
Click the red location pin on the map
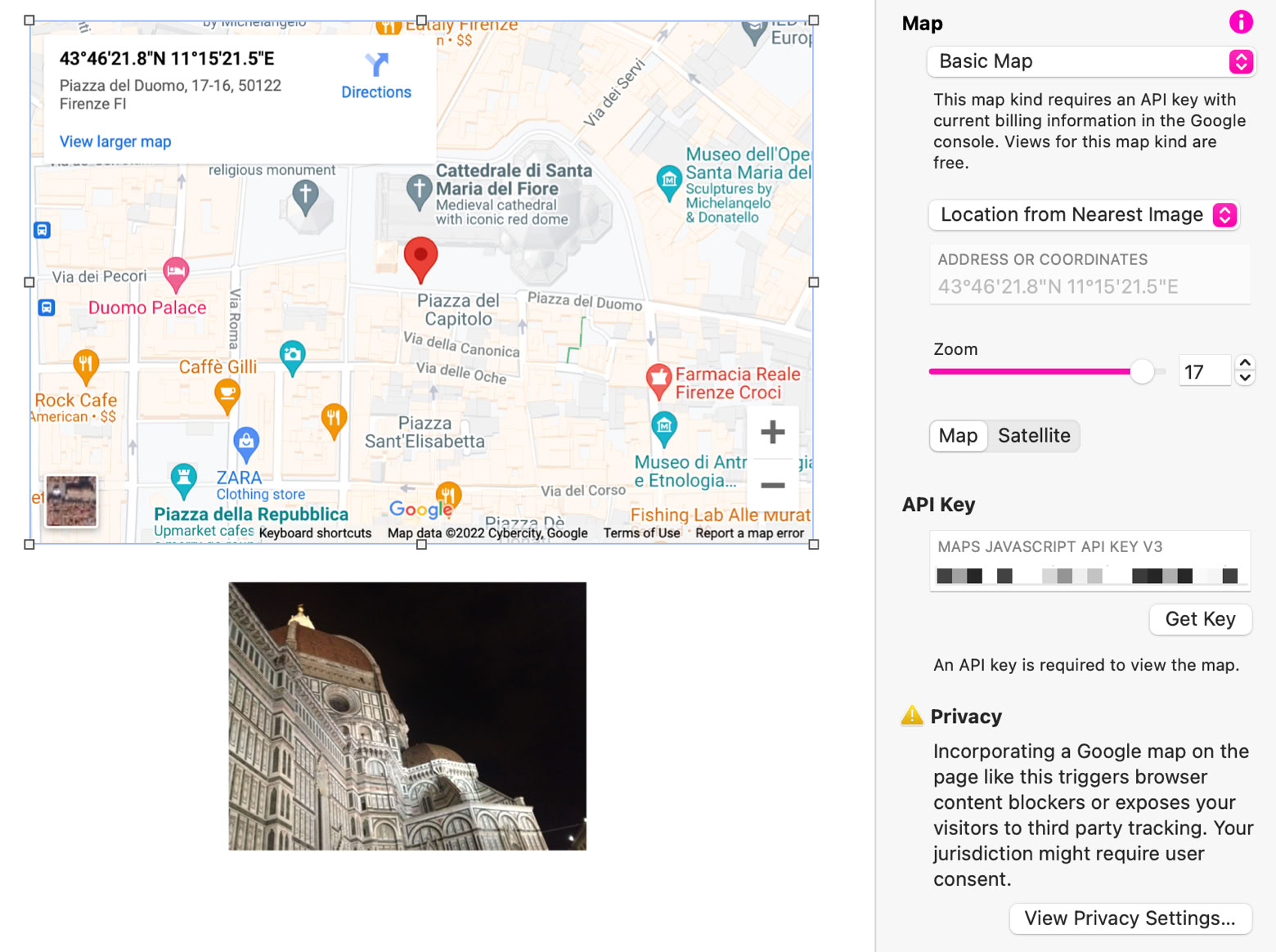click(x=420, y=258)
